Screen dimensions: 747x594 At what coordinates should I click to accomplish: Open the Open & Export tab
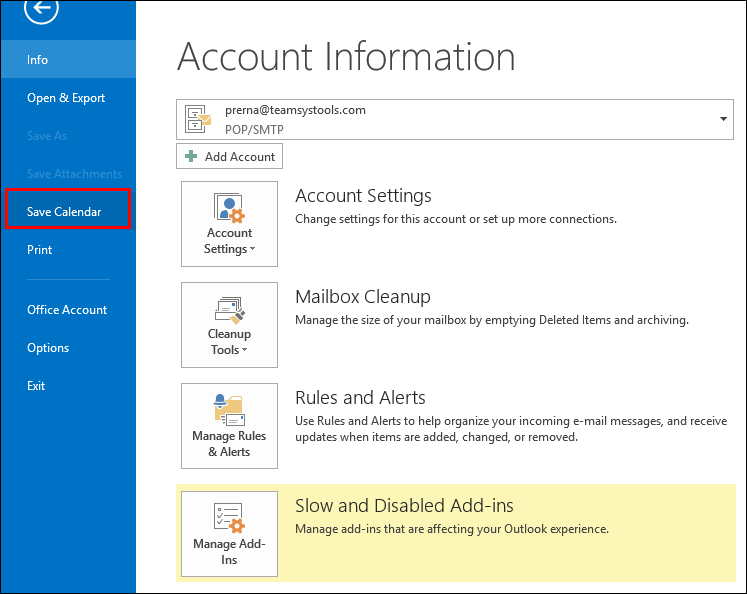point(68,98)
